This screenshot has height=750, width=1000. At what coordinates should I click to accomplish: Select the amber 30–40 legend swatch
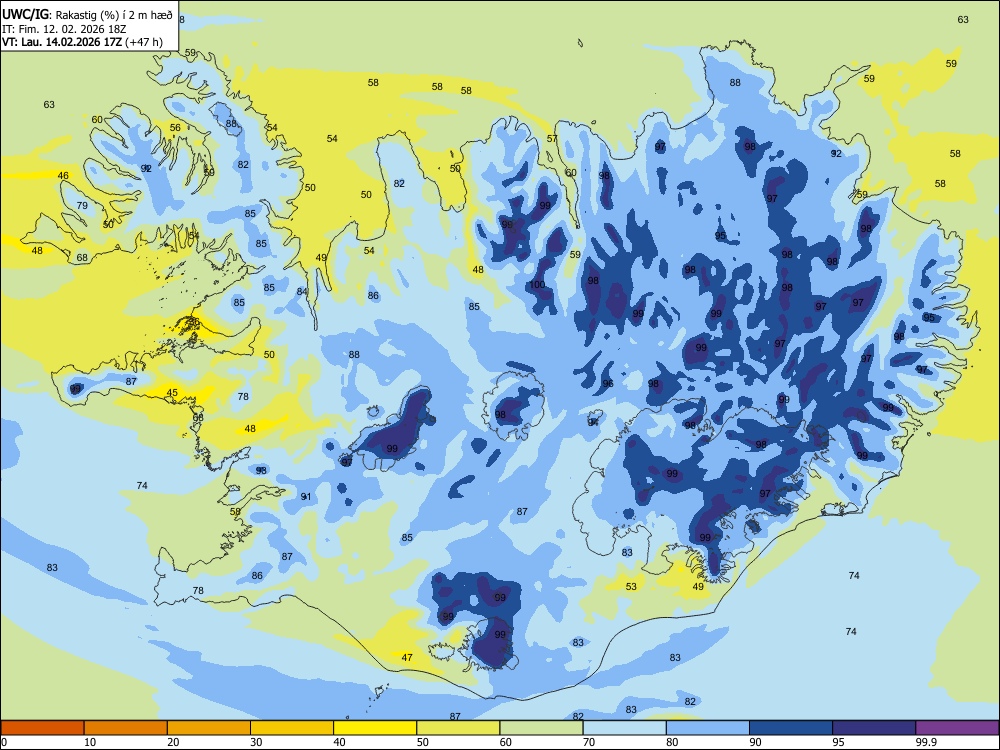tap(292, 728)
